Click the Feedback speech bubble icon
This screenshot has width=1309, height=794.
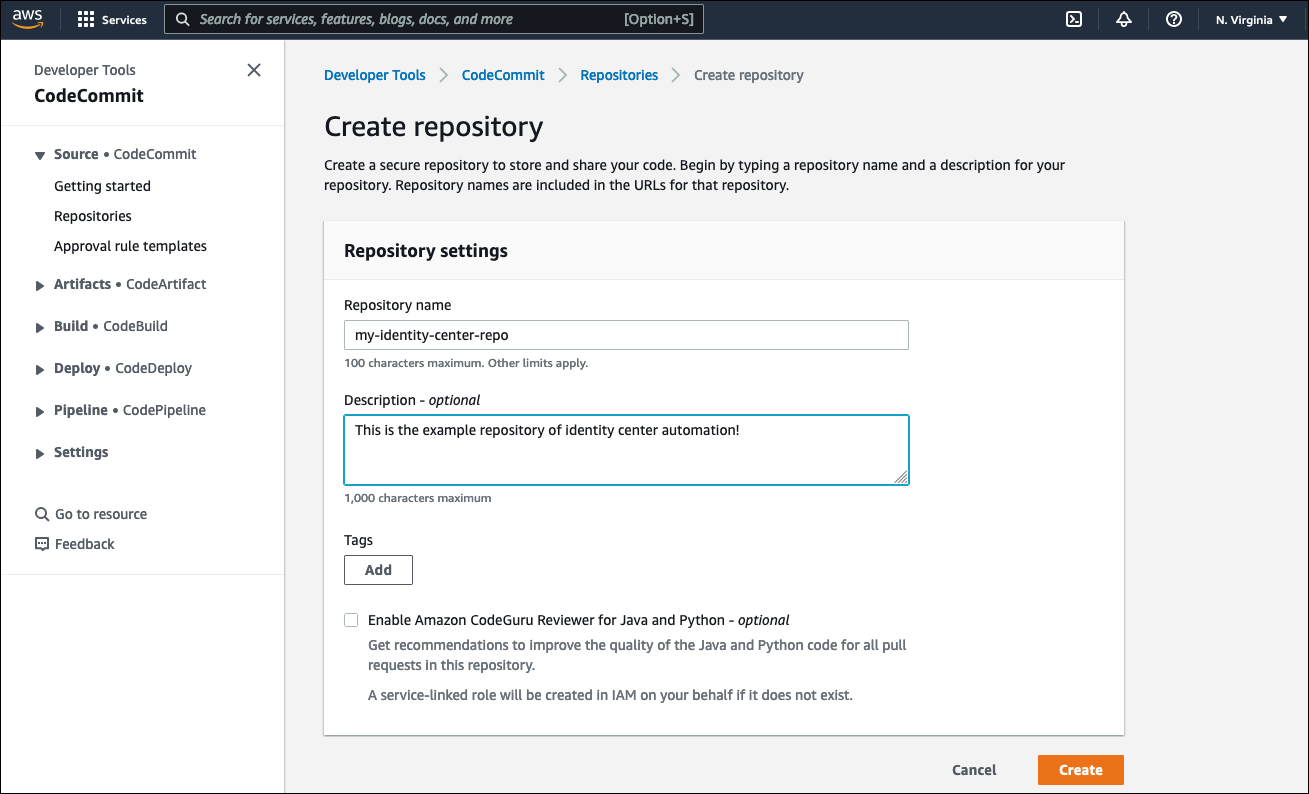click(42, 544)
